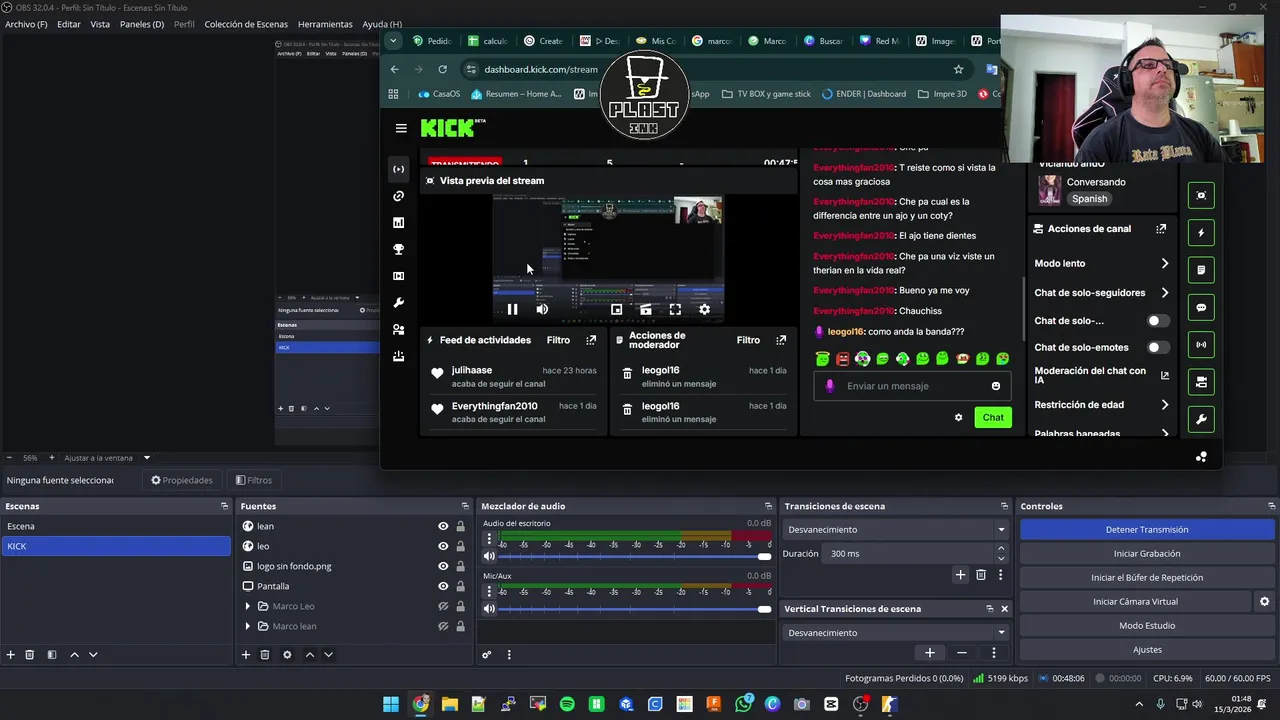This screenshot has height=720, width=1280.
Task: Open audio mixer menu dots at bottom
Action: pyautogui.click(x=509, y=655)
